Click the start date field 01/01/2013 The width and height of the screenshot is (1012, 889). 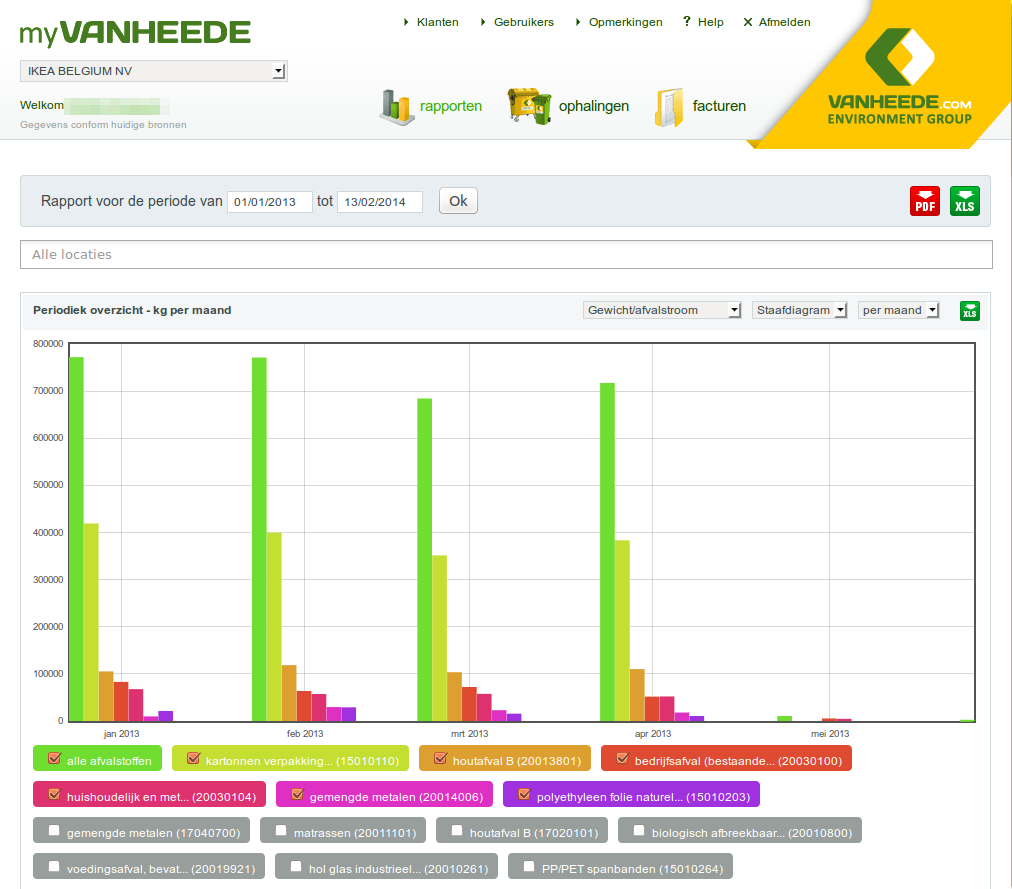click(269, 202)
